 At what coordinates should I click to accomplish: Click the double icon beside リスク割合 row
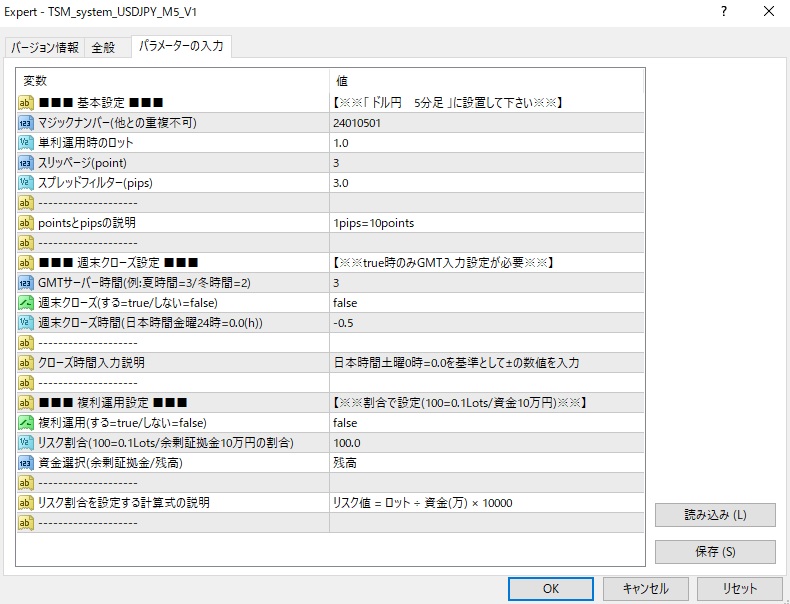(25, 443)
